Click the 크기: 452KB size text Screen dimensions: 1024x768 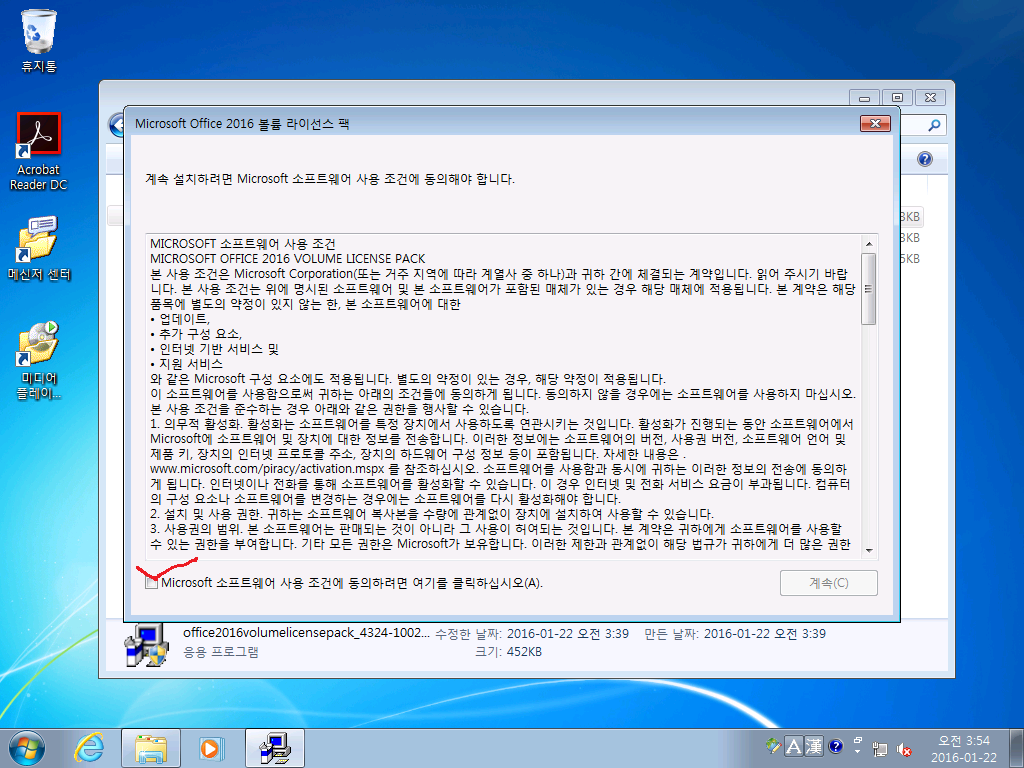[x=508, y=652]
